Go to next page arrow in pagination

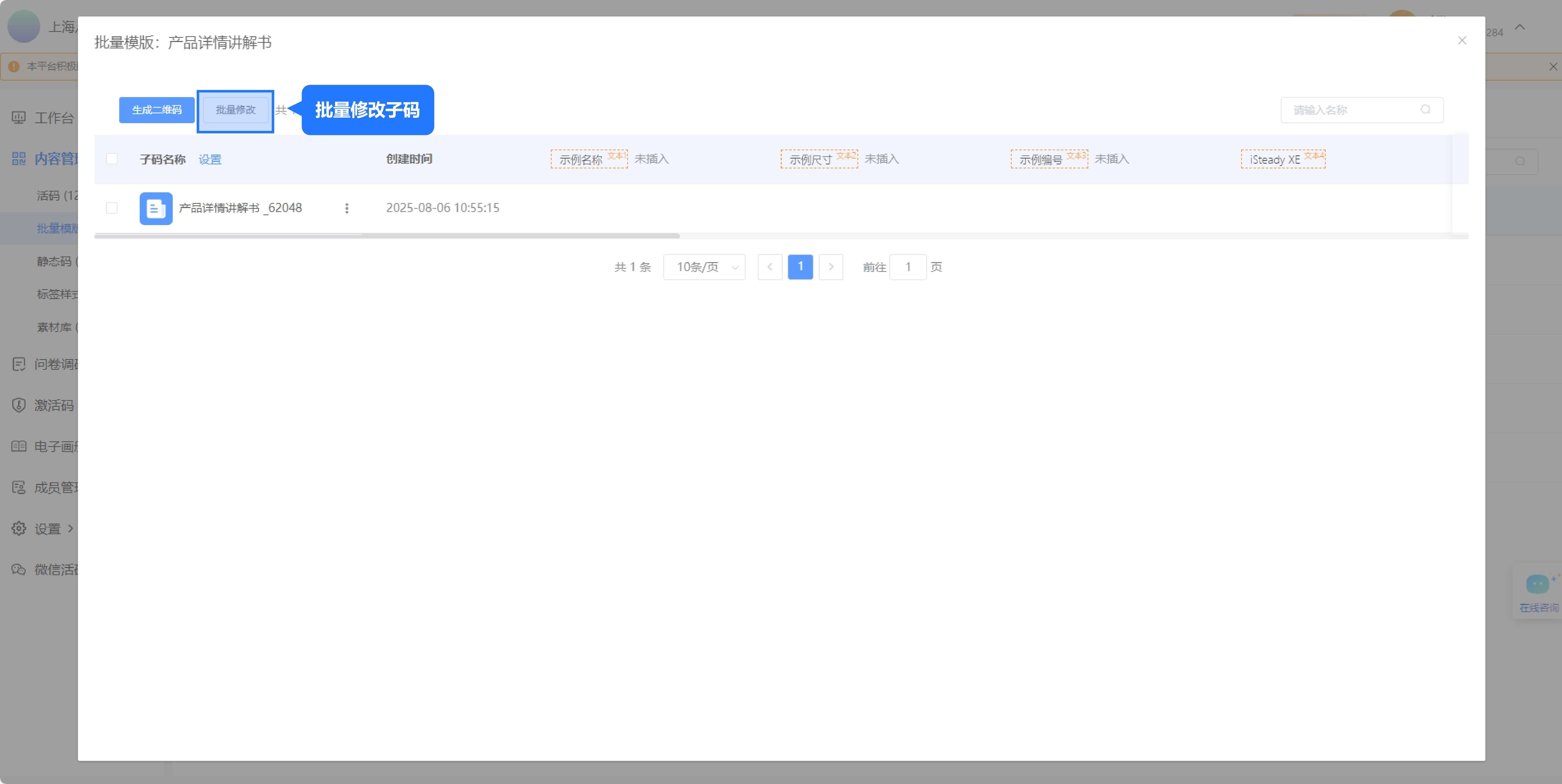[831, 267]
